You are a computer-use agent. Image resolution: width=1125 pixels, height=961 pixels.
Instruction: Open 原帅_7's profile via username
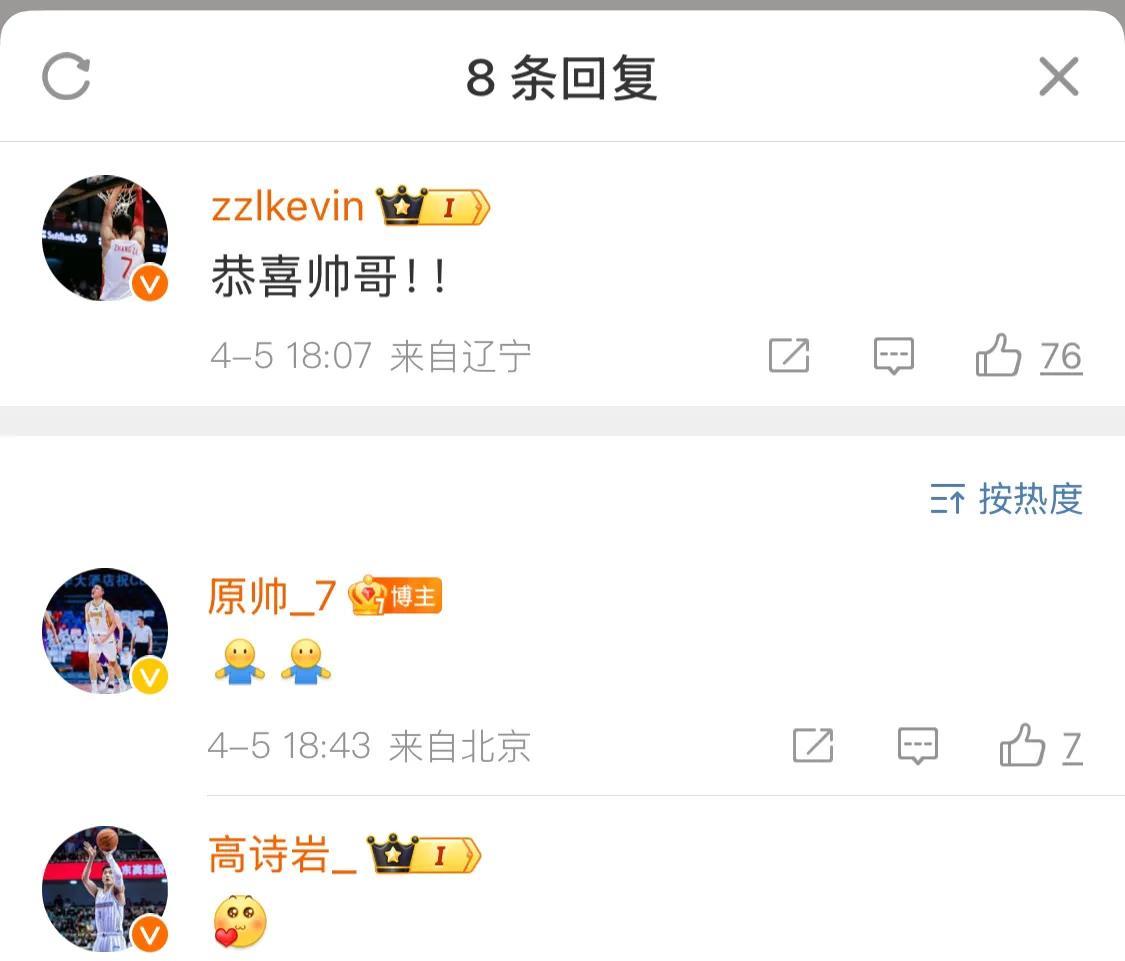pos(271,596)
